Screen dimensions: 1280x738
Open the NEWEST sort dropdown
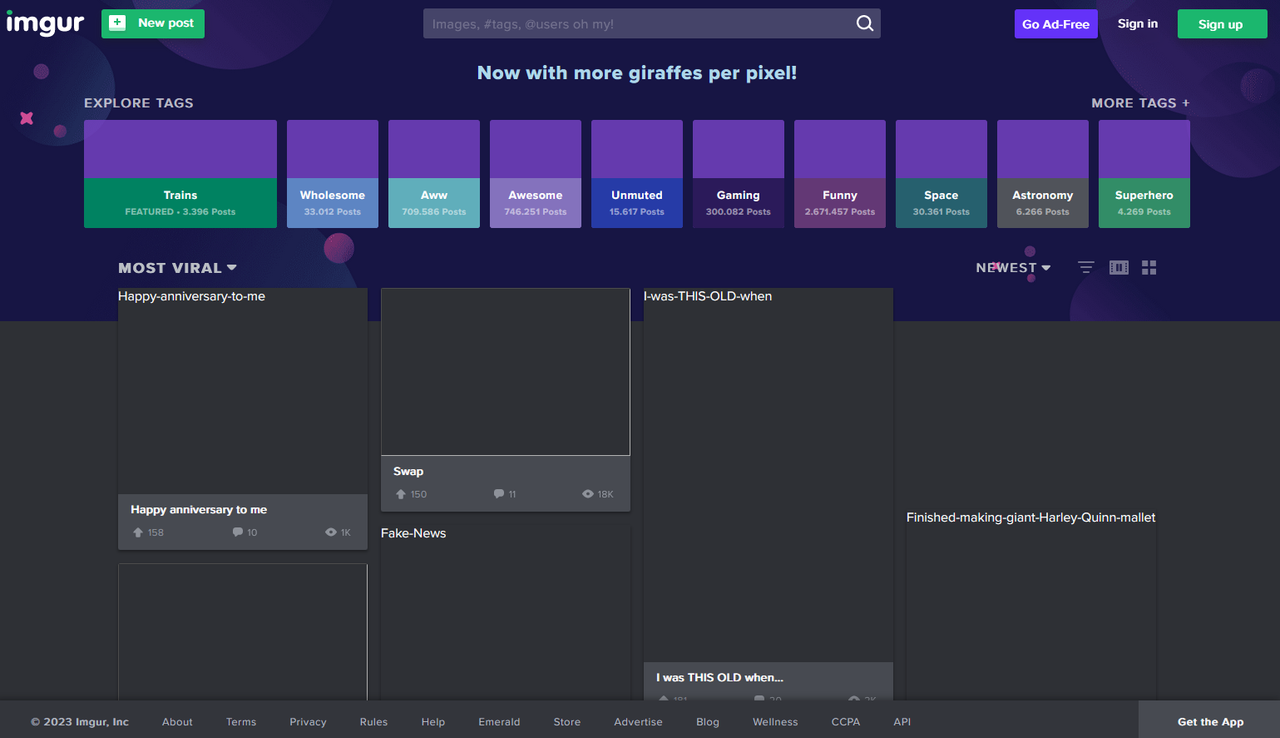1014,268
